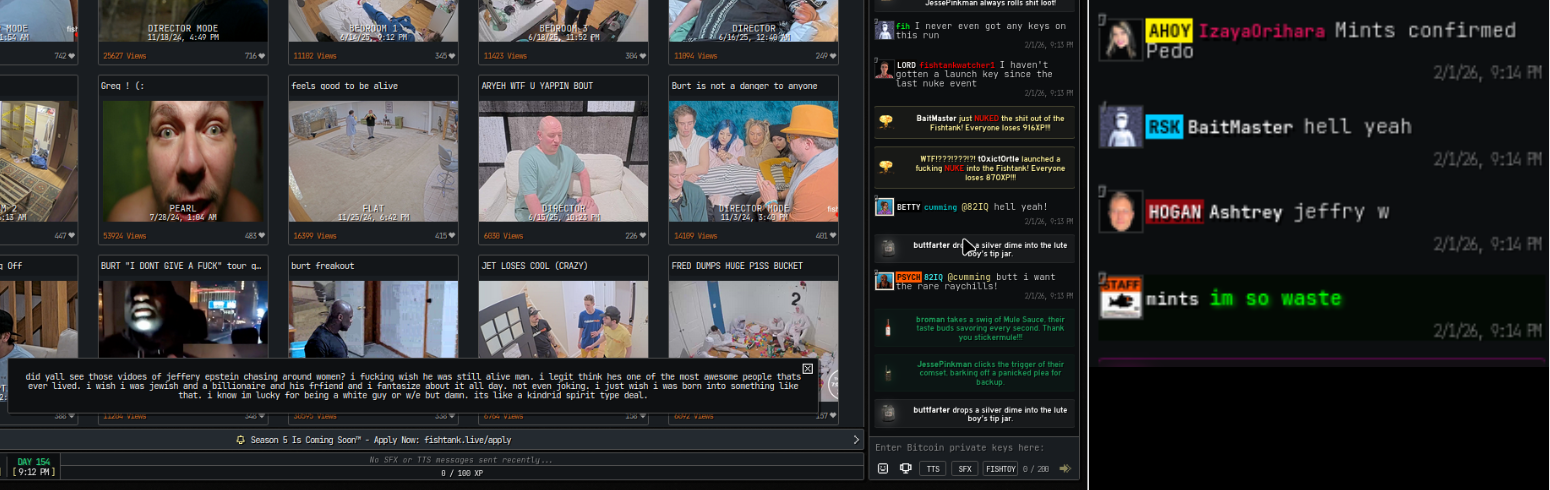The width and height of the screenshot is (1550, 490).
Task: Click the HOGAN badge
Action: pos(1175,212)
